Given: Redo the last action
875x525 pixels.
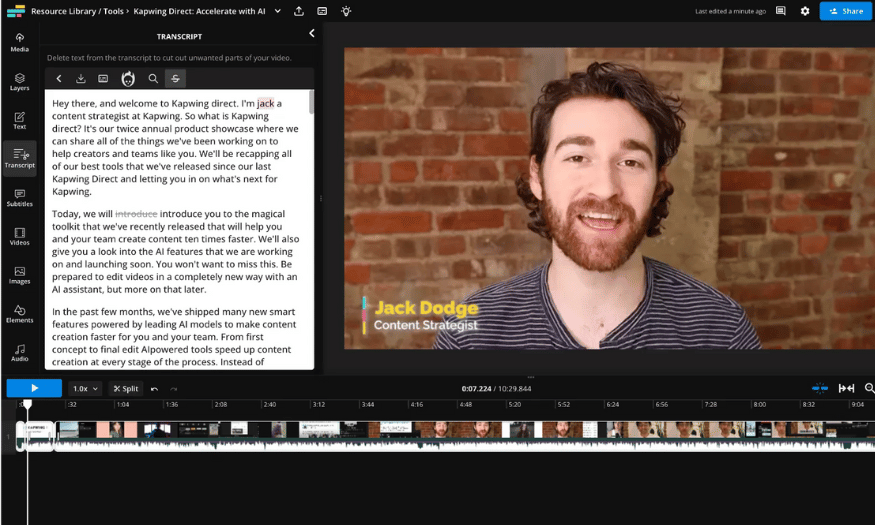Looking at the screenshot, I should click(x=174, y=389).
